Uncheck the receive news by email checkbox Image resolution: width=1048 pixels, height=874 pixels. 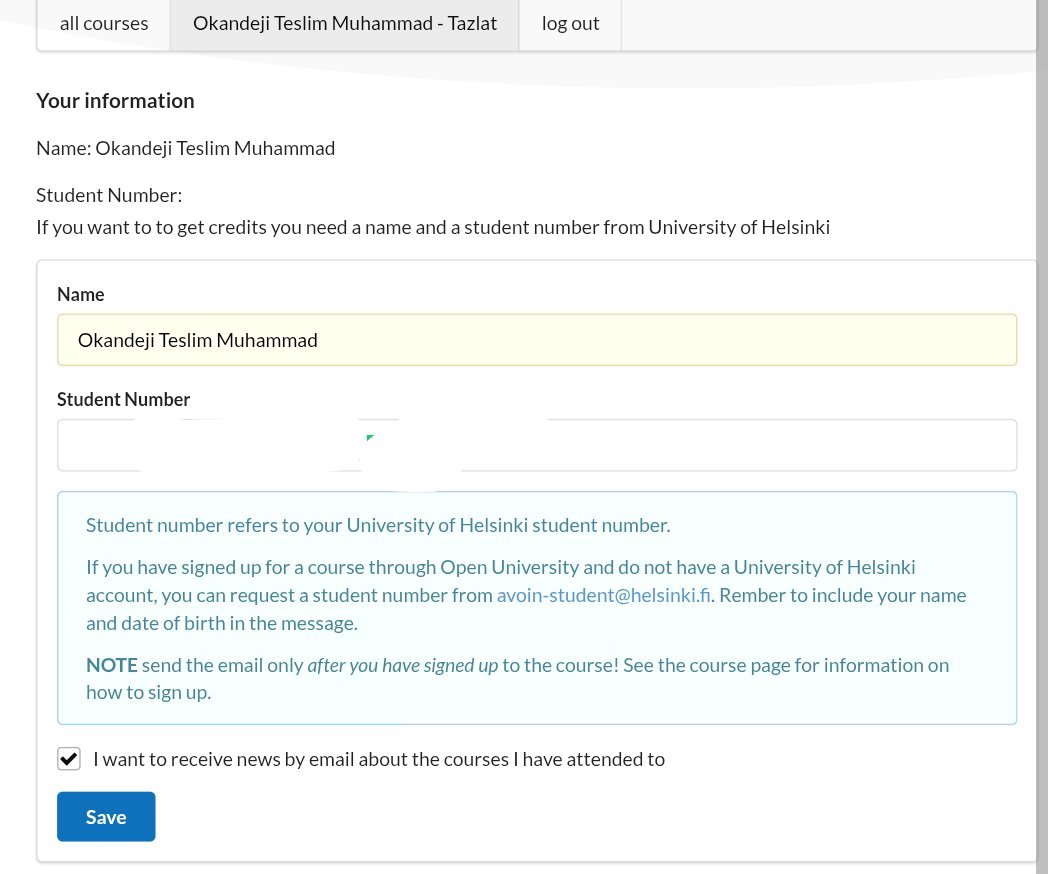click(69, 759)
